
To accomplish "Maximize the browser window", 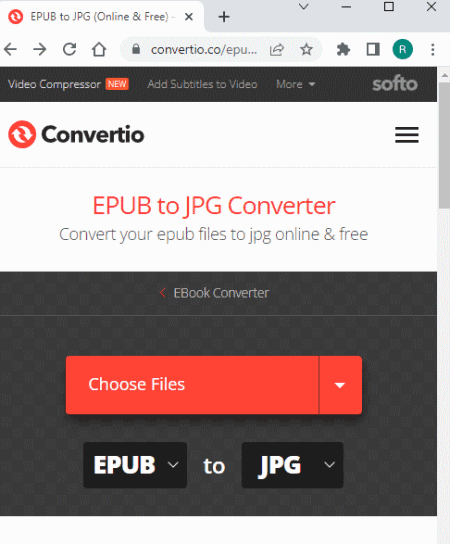I will tap(389, 7).
